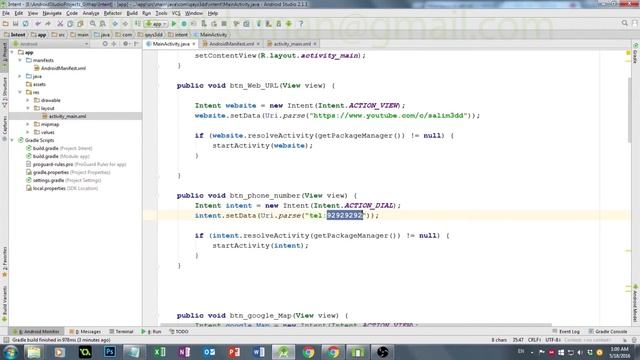Open the Event Log panel
The image size is (640, 360).
click(566, 331)
